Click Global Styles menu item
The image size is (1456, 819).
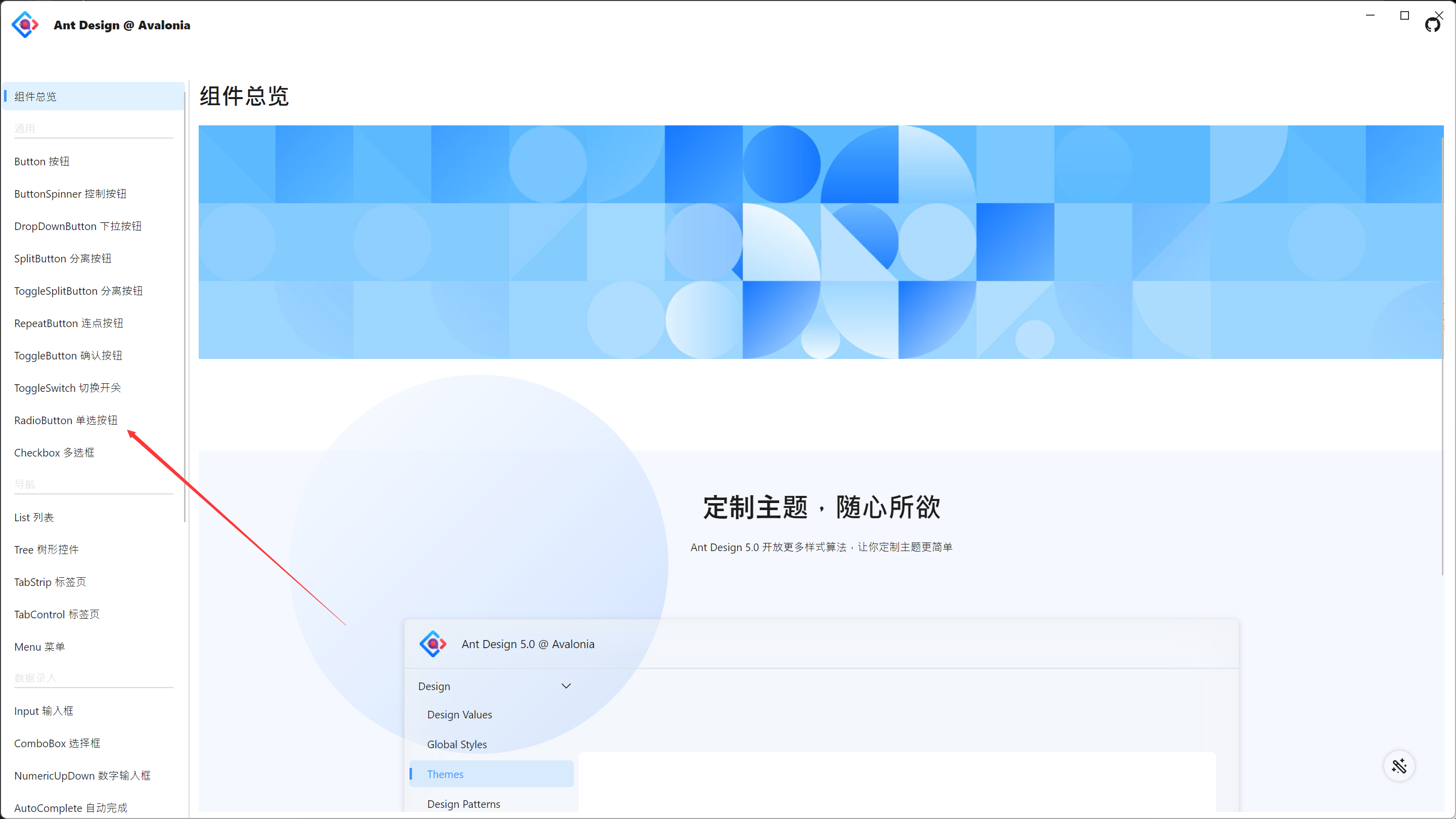457,744
